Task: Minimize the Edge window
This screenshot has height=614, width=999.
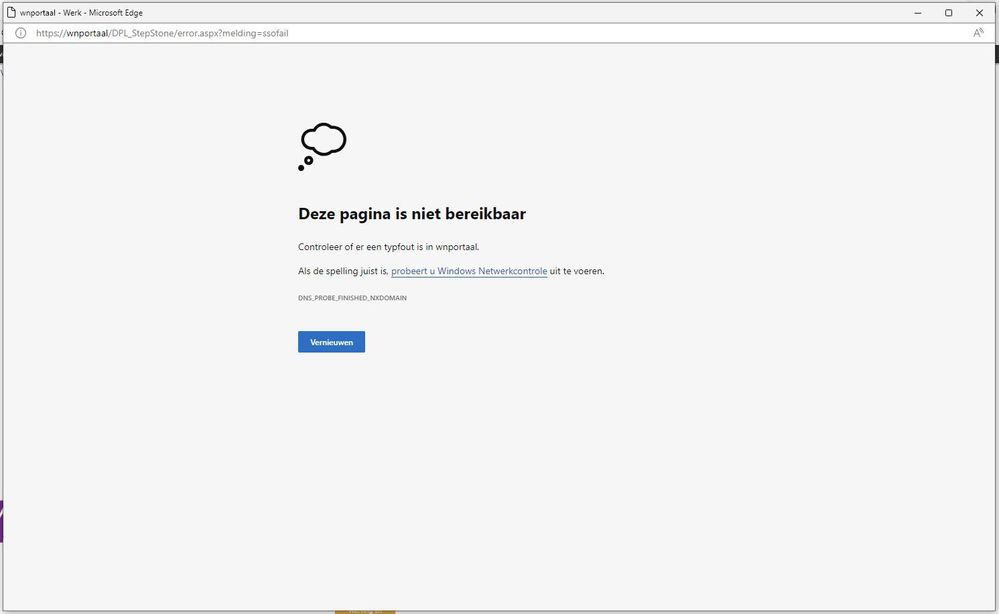Action: pos(918,13)
